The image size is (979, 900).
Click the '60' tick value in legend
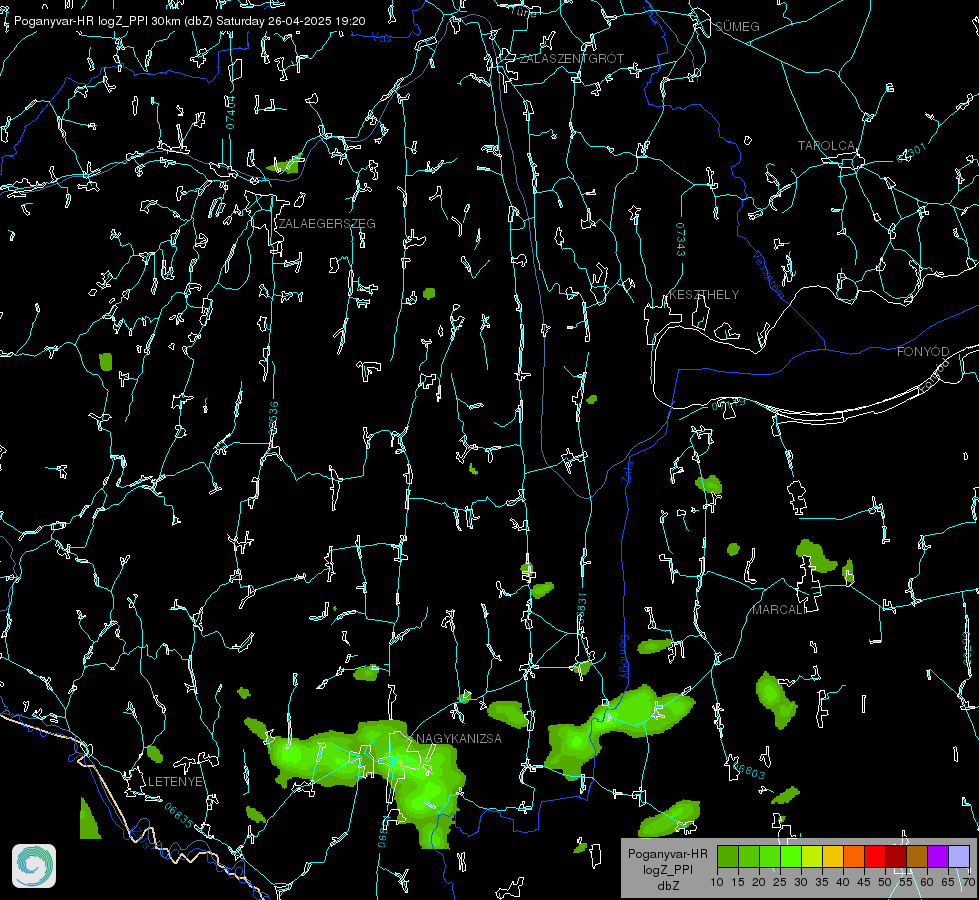point(927,882)
